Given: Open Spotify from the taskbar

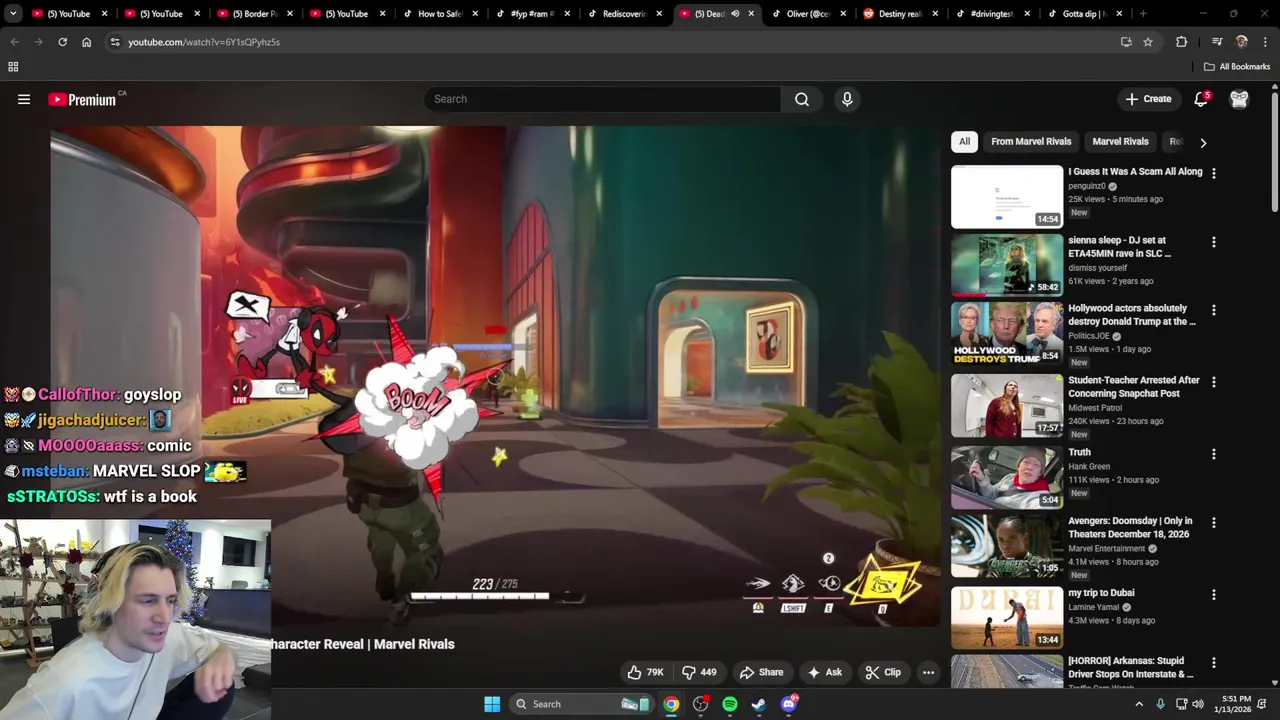Looking at the screenshot, I should click(x=730, y=704).
